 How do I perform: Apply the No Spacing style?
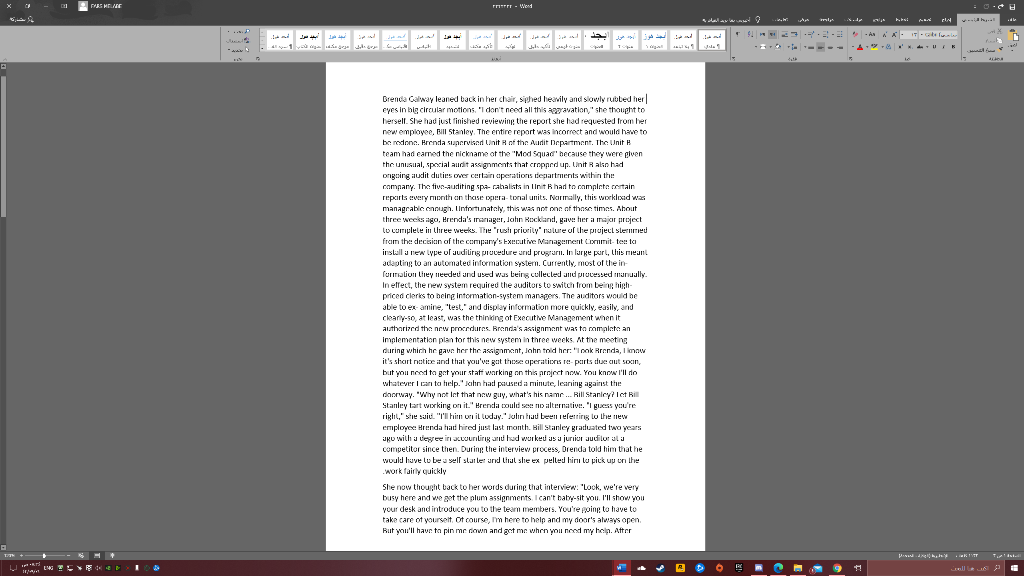pyautogui.click(x=682, y=40)
